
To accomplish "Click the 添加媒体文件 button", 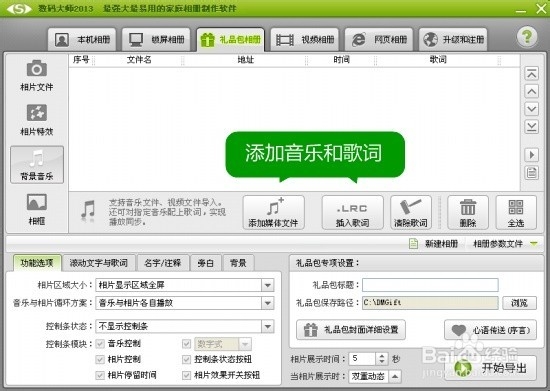I will tap(274, 213).
